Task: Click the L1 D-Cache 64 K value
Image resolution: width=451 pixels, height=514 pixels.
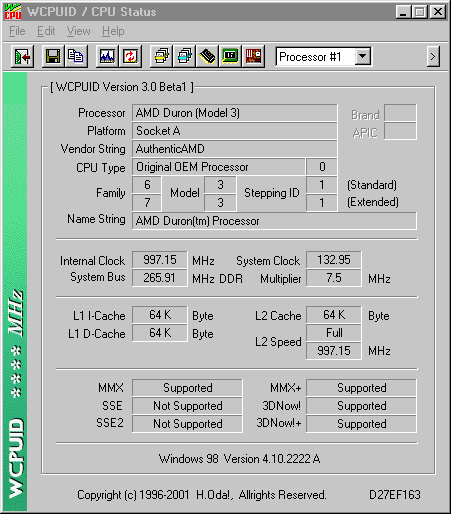Action: coord(160,333)
